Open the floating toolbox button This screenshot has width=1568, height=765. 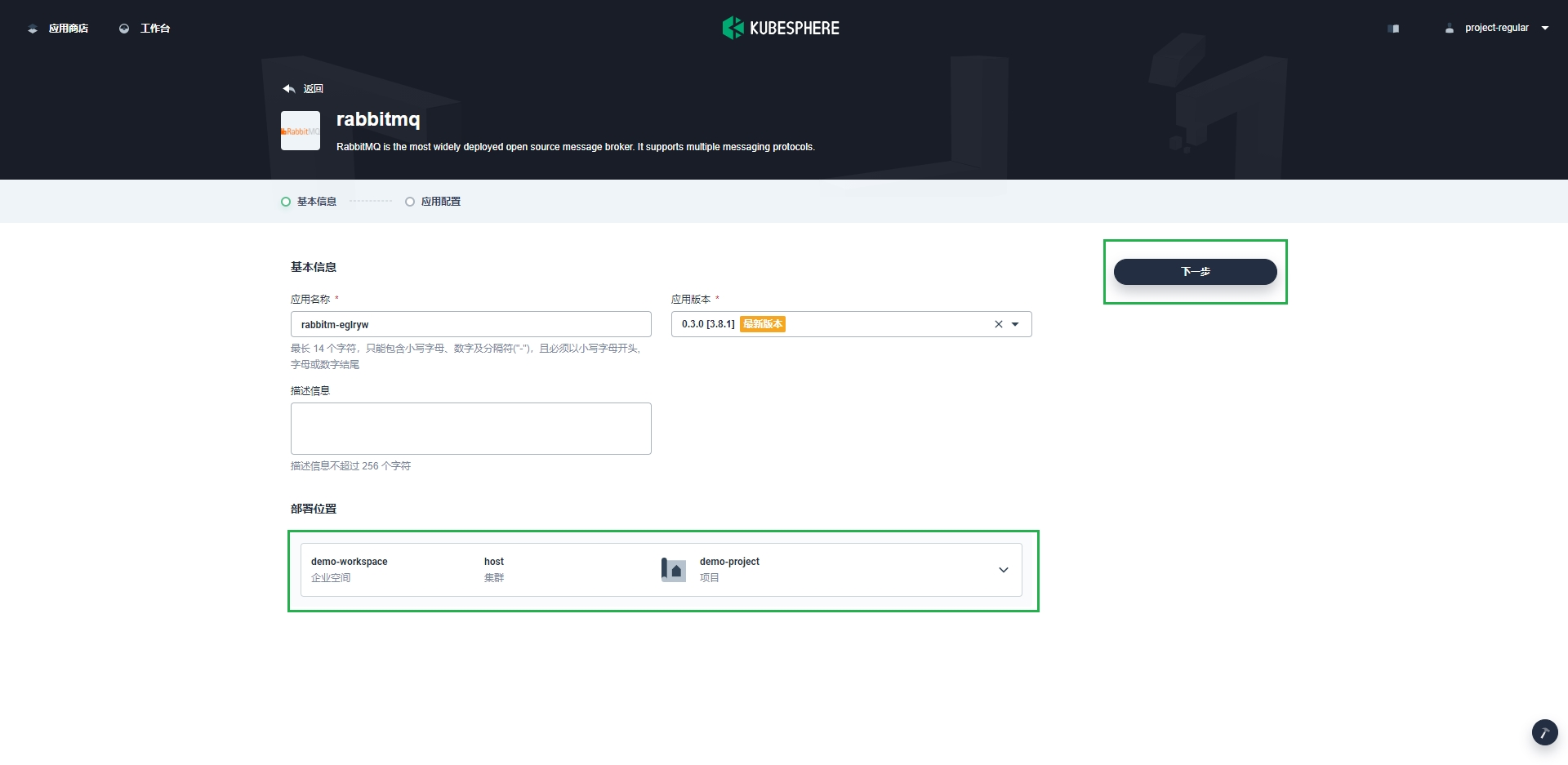click(x=1545, y=732)
